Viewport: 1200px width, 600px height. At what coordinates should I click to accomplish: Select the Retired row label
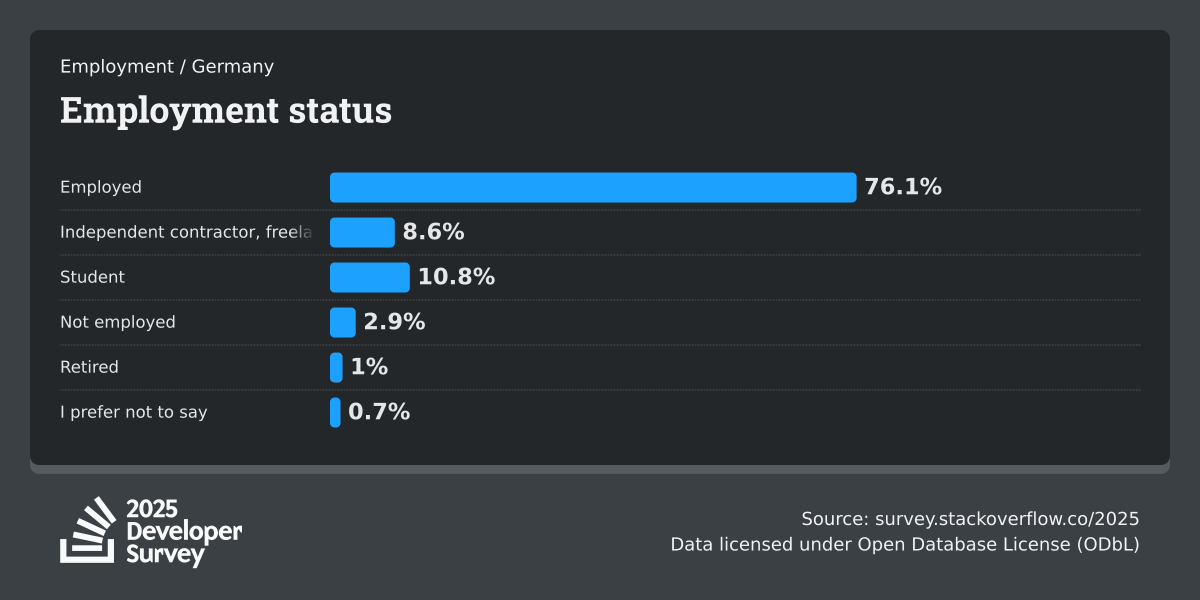89,368
